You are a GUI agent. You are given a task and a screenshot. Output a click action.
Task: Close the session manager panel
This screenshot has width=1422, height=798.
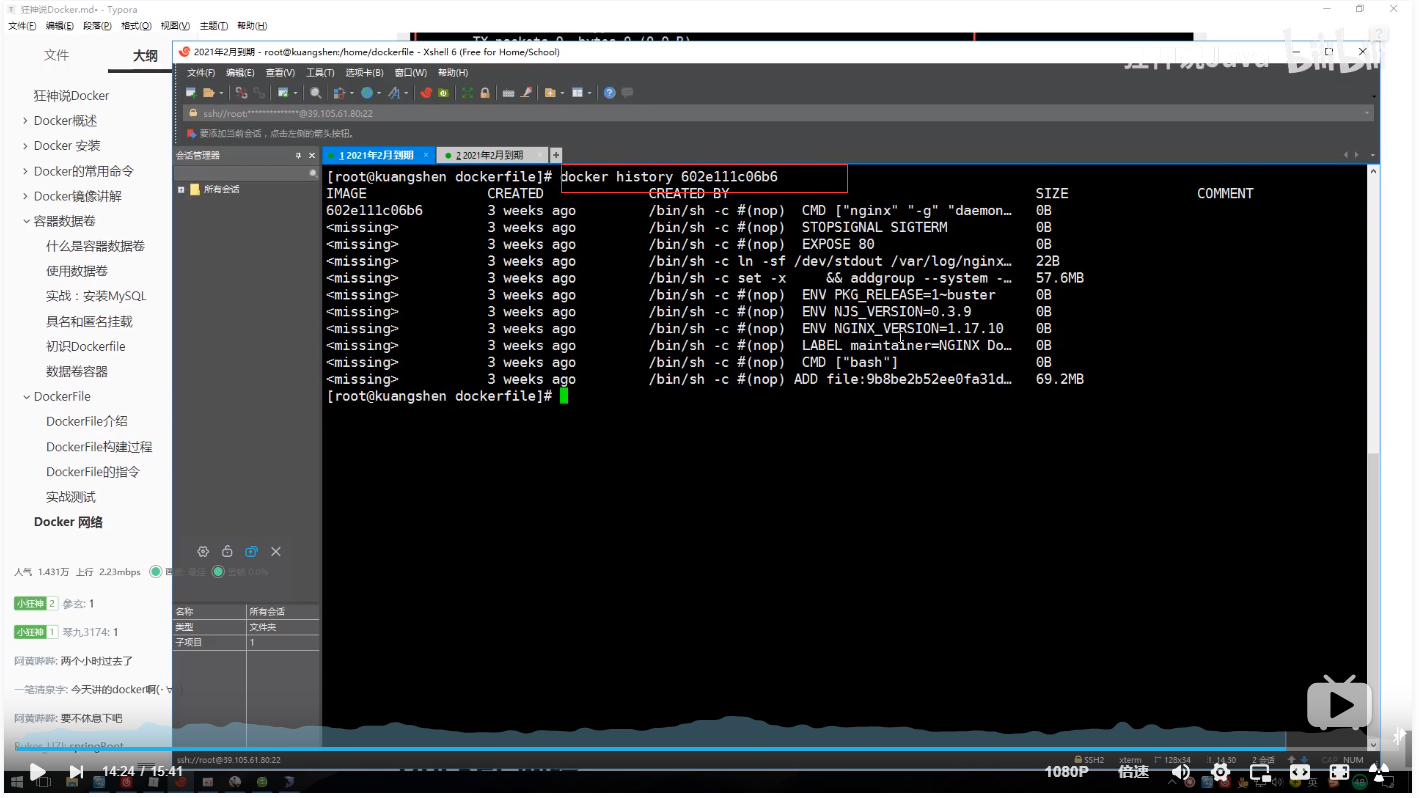click(311, 156)
